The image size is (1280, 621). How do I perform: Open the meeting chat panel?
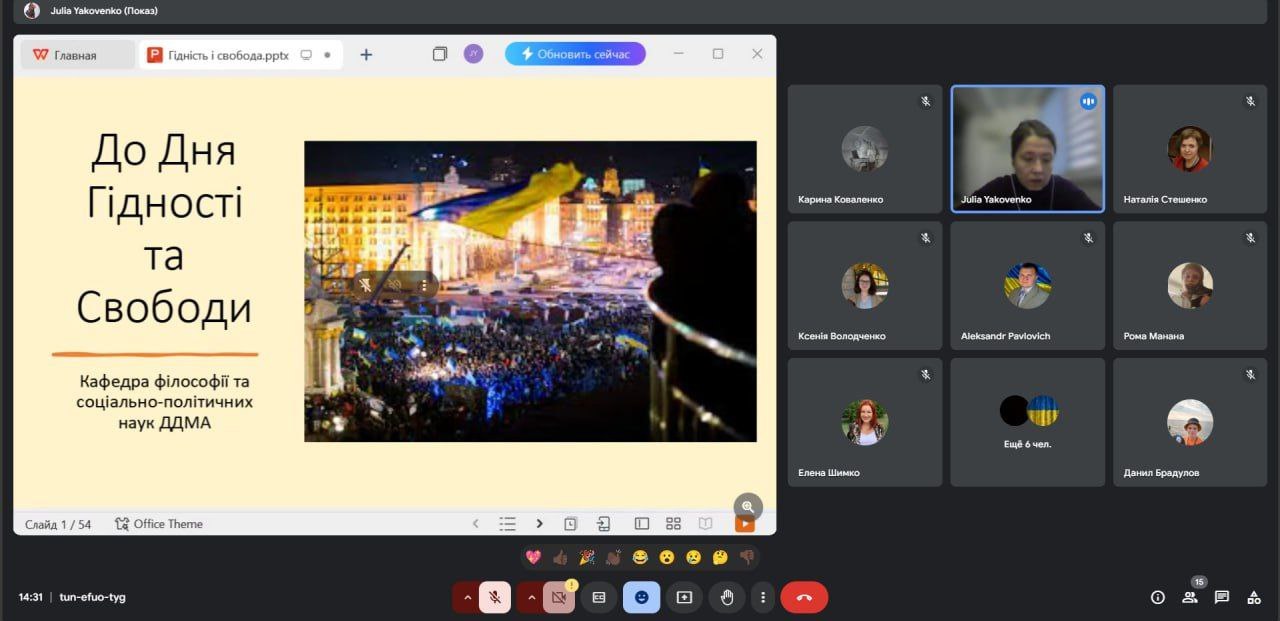point(1221,597)
